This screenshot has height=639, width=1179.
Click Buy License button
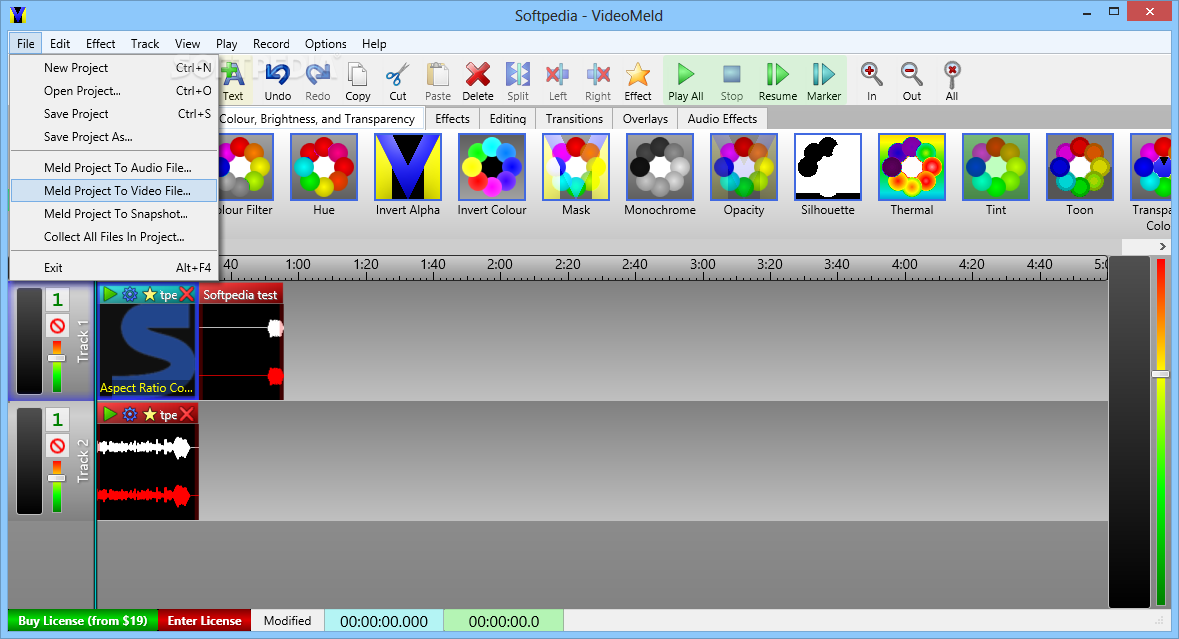pos(83,621)
